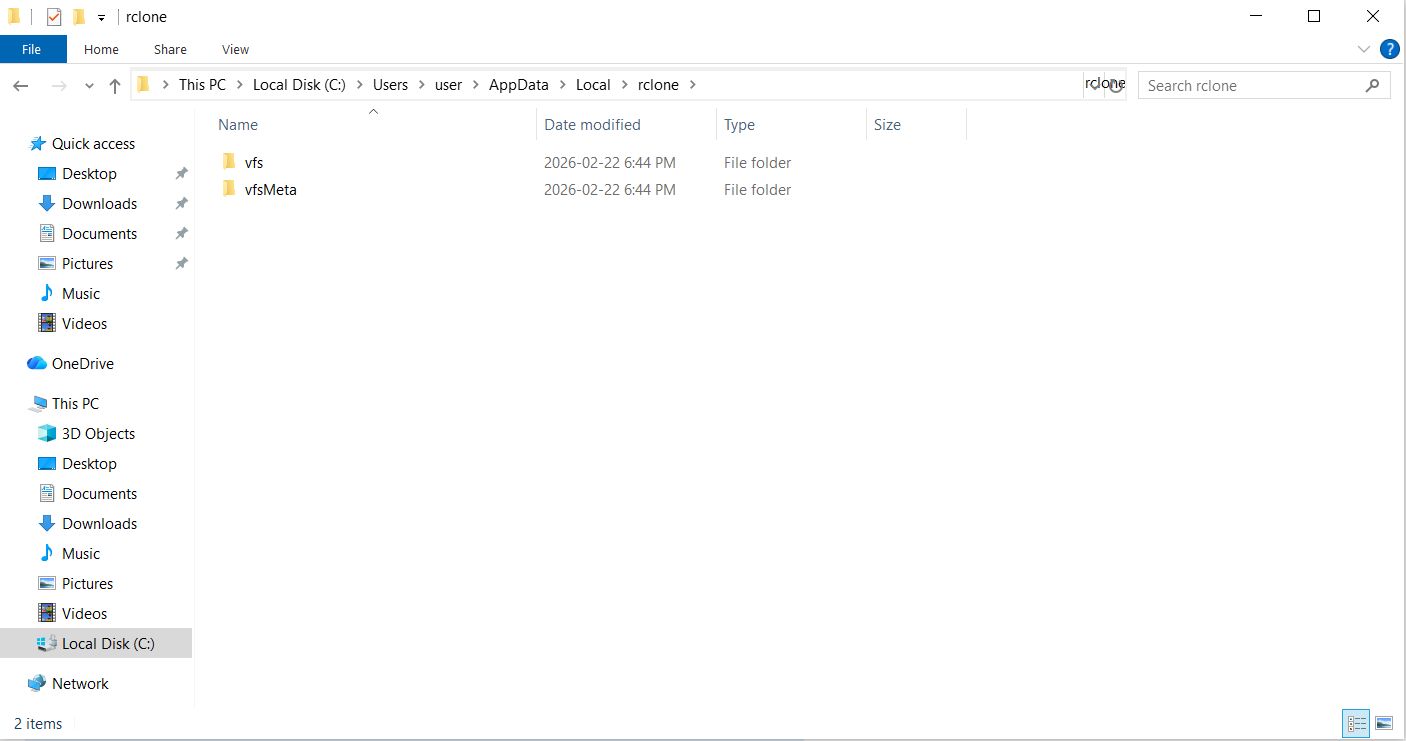The height and width of the screenshot is (741, 1406).
Task: Click the Properties checkmark icon in title bar
Action: 54,17
